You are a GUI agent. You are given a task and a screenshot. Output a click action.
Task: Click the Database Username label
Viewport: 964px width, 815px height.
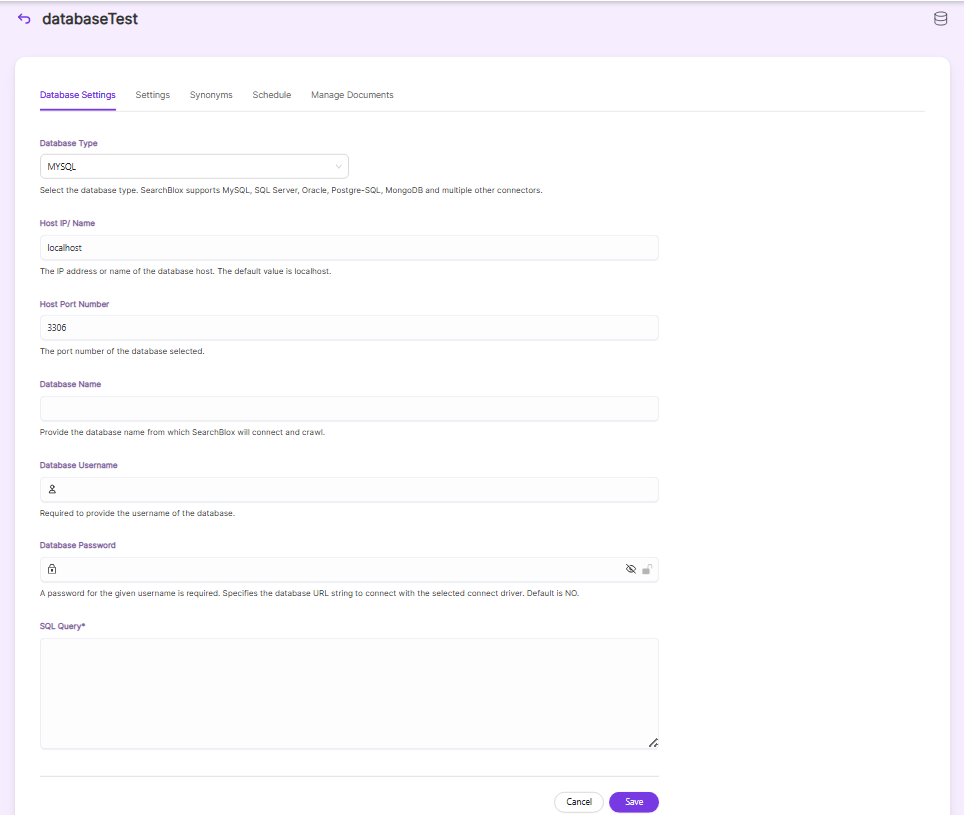coord(79,465)
